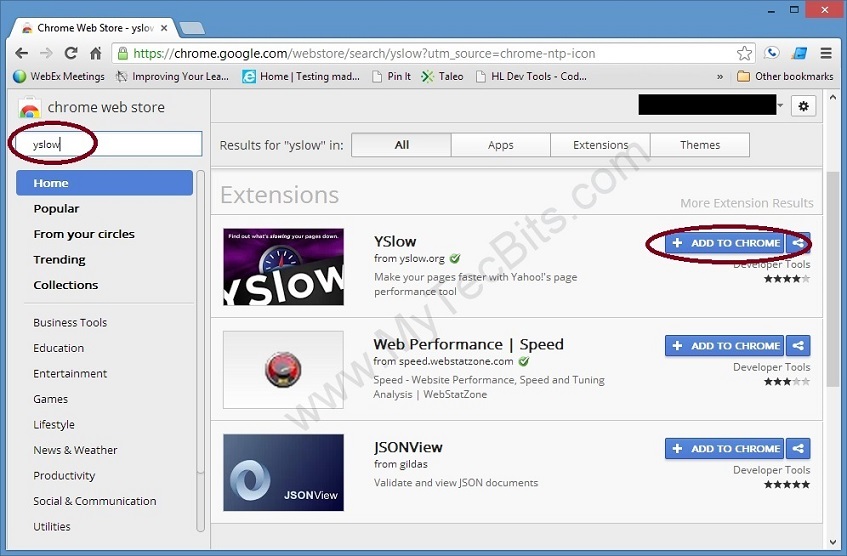Browse the News & Weather category
The width and height of the screenshot is (847, 556).
point(75,450)
